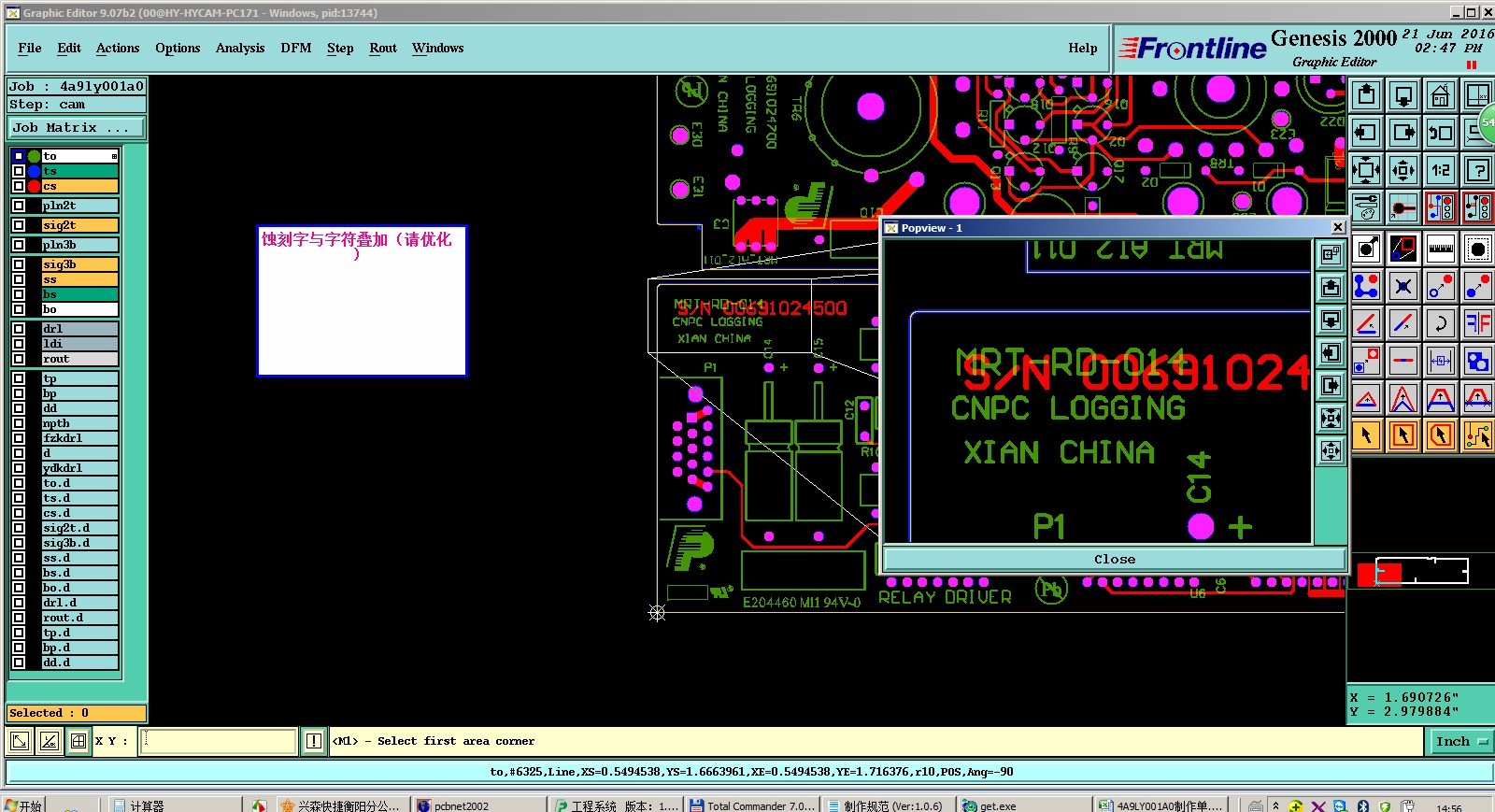Toggle the checkbox for layer drl
This screenshot has width=1495, height=812.
click(x=19, y=329)
